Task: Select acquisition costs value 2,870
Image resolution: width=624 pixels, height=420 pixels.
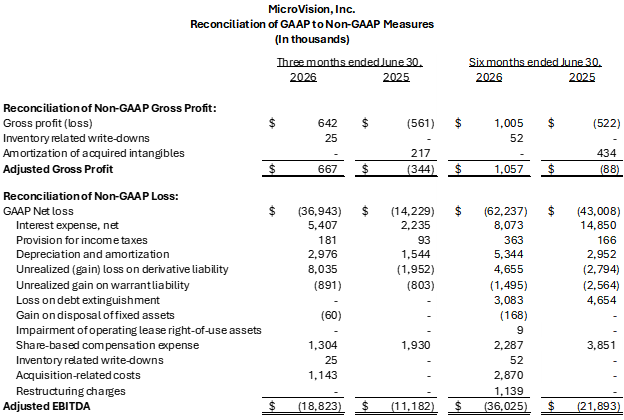Action: pyautogui.click(x=509, y=375)
